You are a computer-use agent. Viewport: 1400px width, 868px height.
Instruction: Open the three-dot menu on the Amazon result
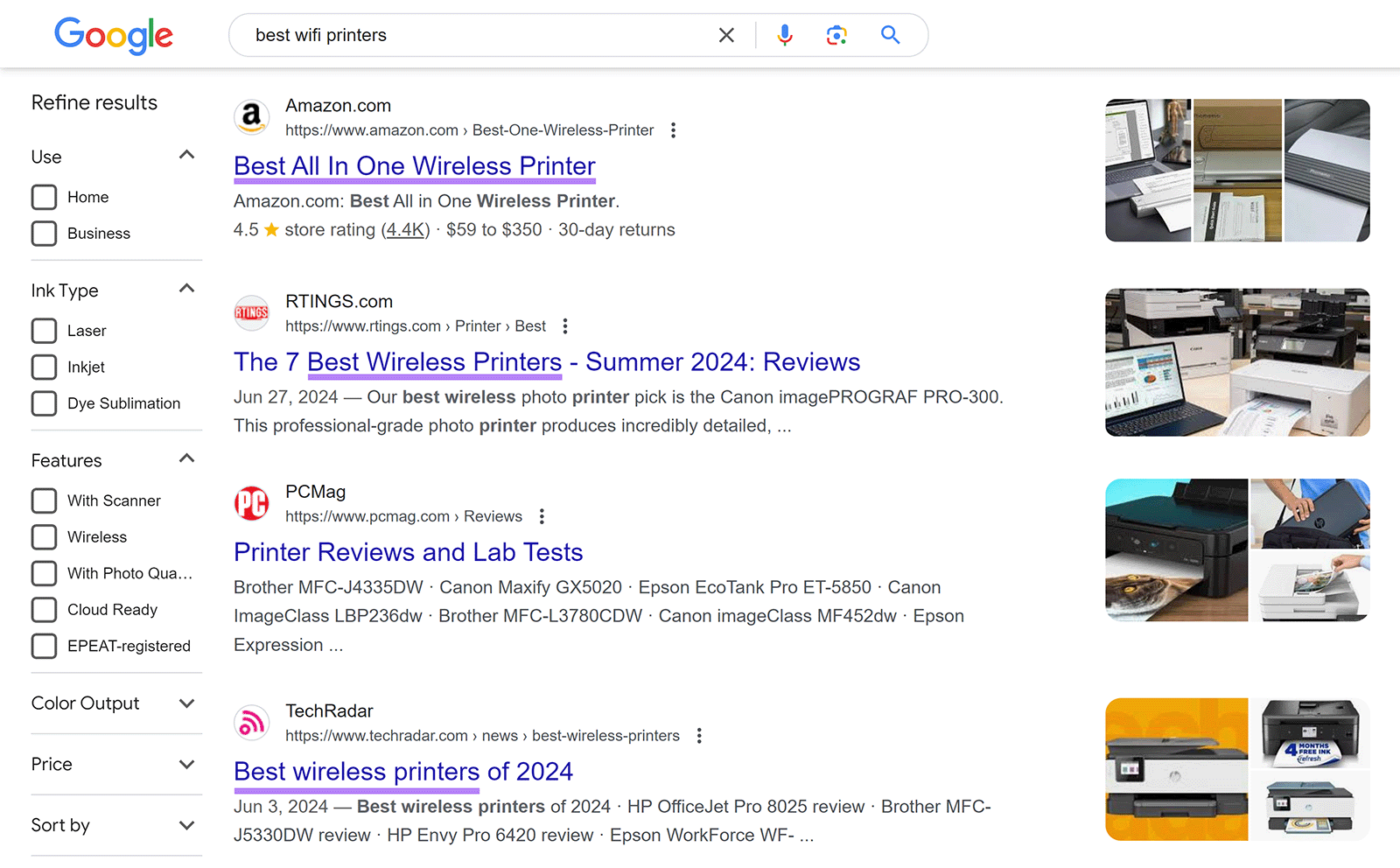click(x=673, y=129)
